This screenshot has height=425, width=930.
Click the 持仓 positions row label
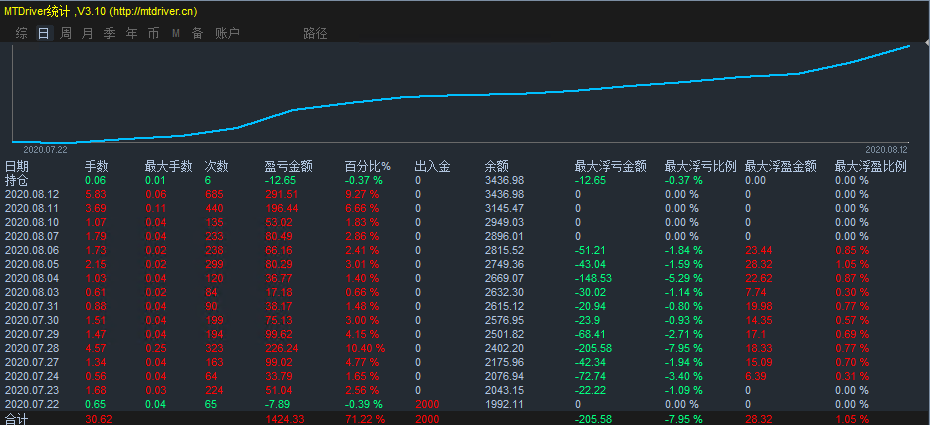[x=17, y=180]
